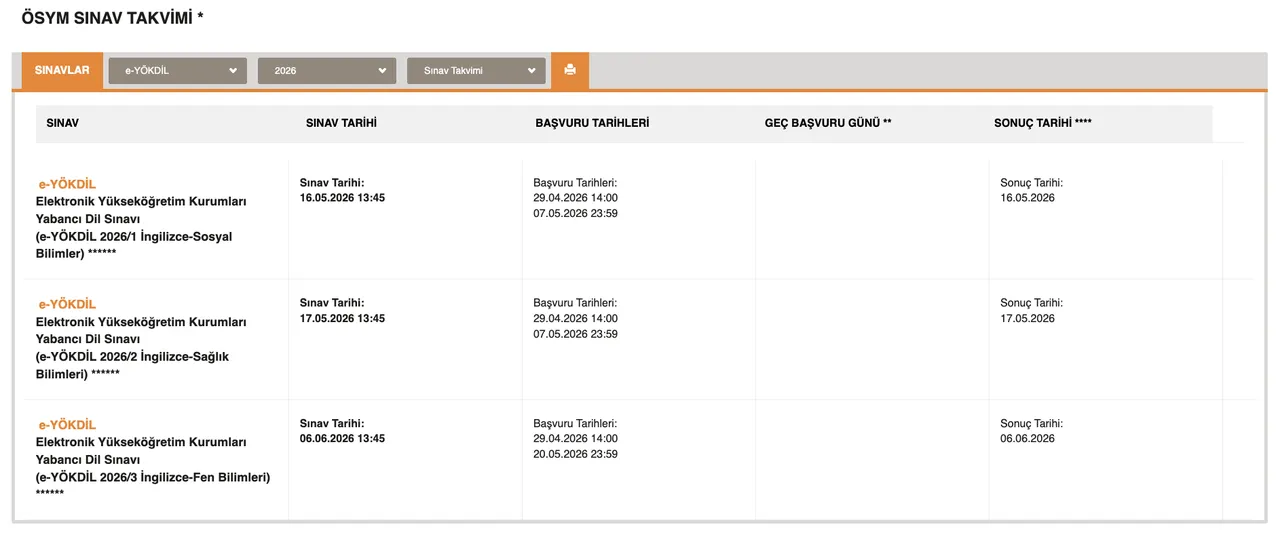This screenshot has width=1280, height=533.
Task: Click the SINAV TARİHİ column header
Action: tap(341, 123)
